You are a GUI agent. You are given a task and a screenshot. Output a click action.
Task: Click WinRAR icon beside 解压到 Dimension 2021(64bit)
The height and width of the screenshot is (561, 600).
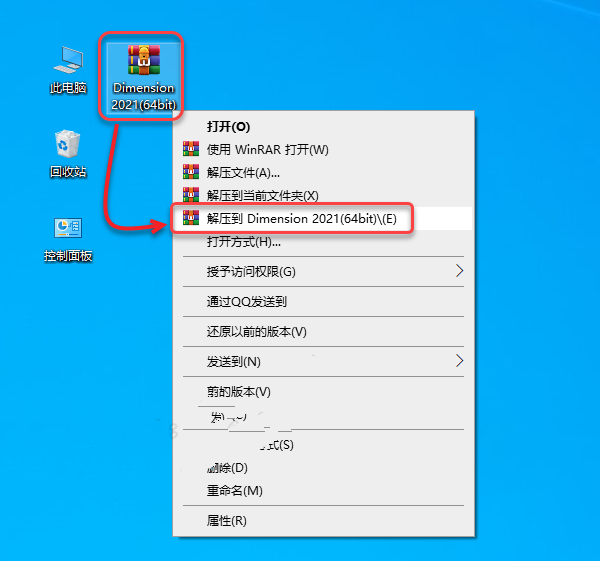point(191,218)
